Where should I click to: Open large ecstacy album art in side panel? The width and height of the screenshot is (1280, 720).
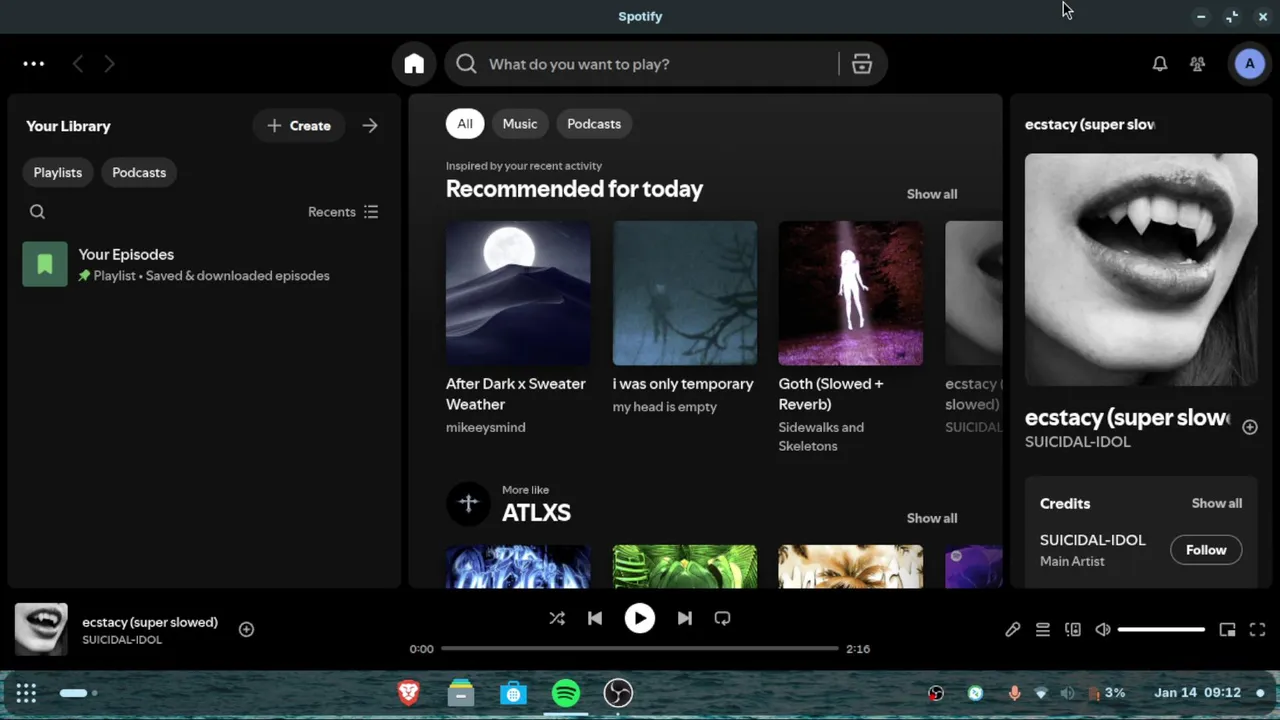[x=1141, y=270]
